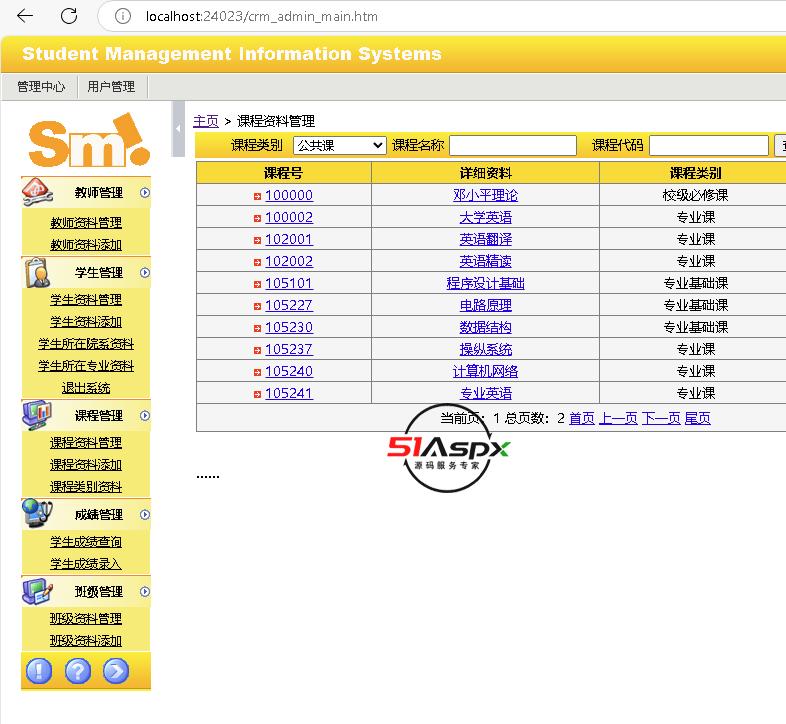The height and width of the screenshot is (724, 786).
Task: Open 课程类别资料 in the sidebar
Action: click(86, 487)
